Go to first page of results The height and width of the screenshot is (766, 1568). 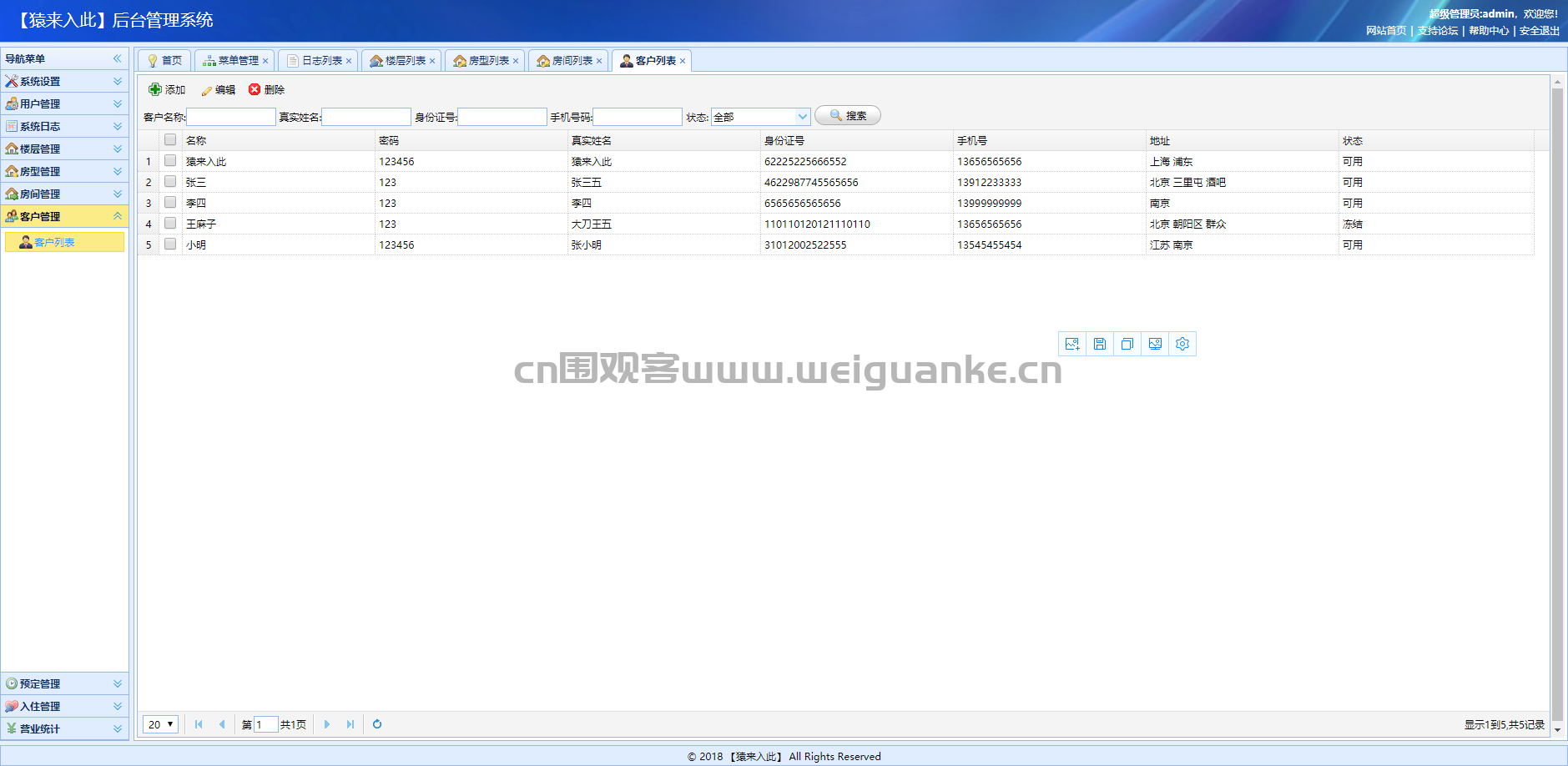pos(199,724)
